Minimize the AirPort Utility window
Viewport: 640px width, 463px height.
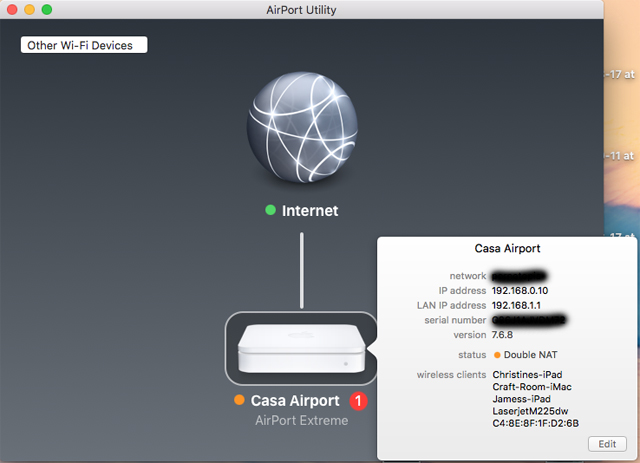(29, 9)
